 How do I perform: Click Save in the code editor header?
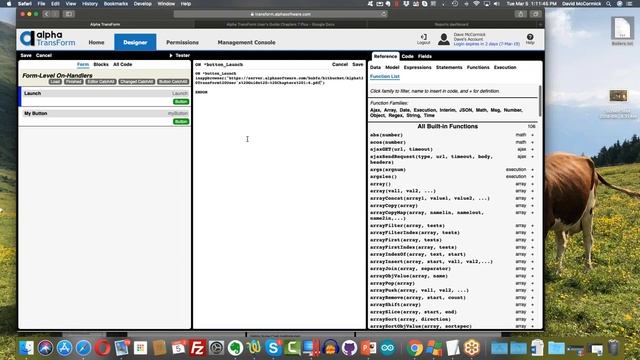coord(358,64)
